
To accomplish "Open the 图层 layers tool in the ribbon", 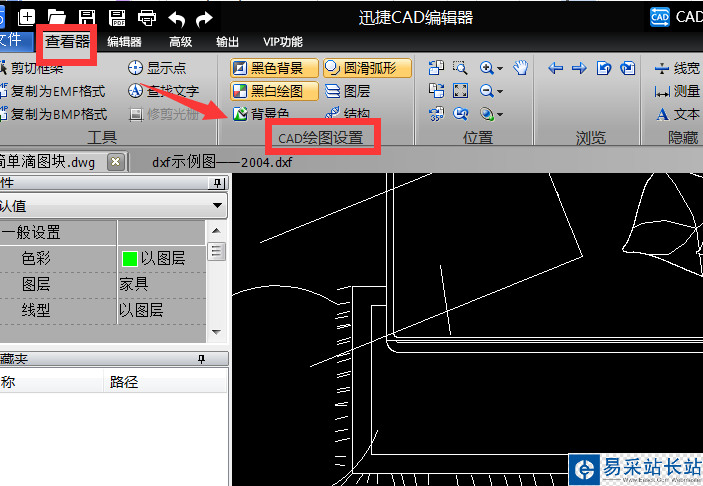I will click(x=347, y=91).
